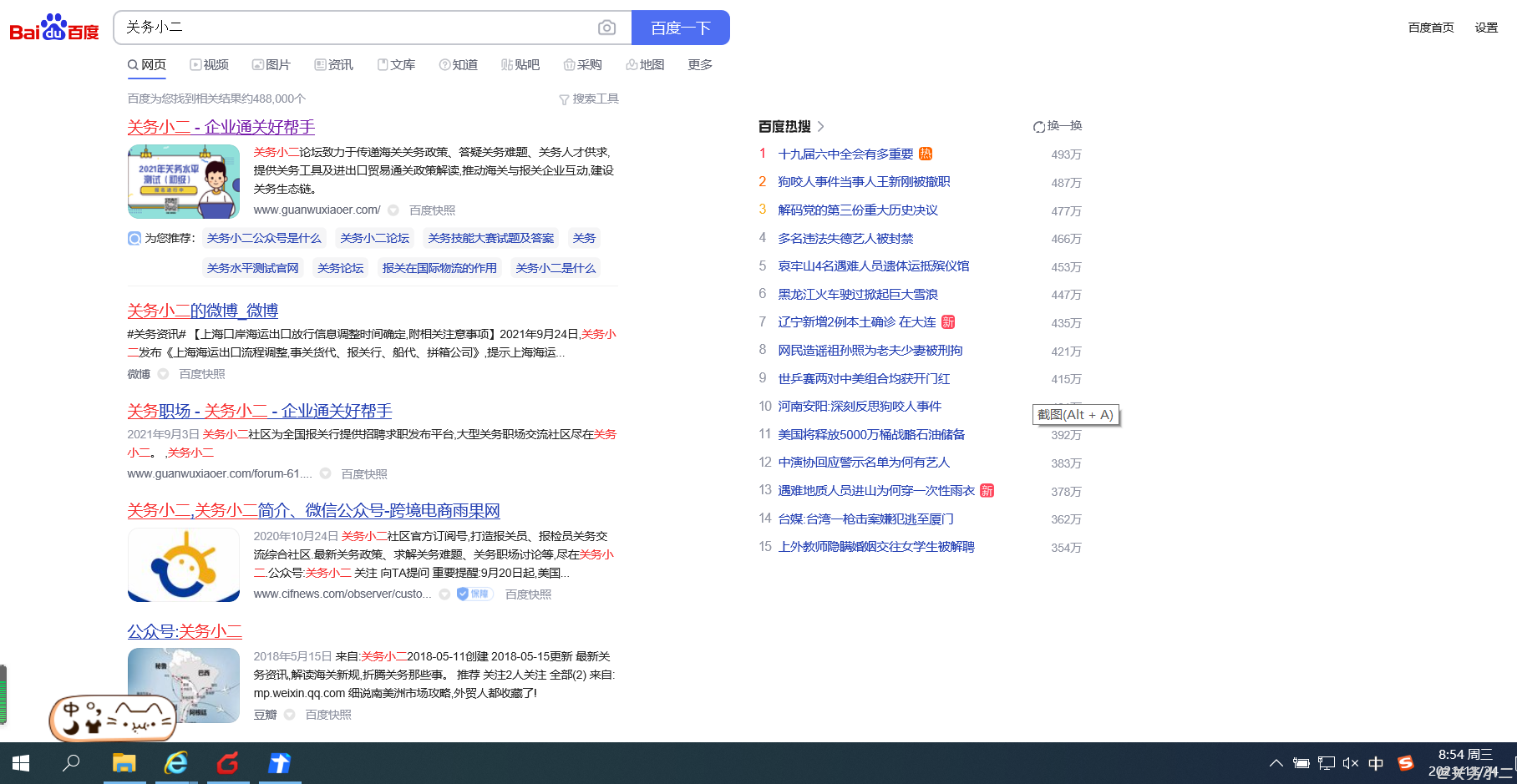Click the Sogou input tray icon
The height and width of the screenshot is (784, 1517).
click(x=1406, y=763)
